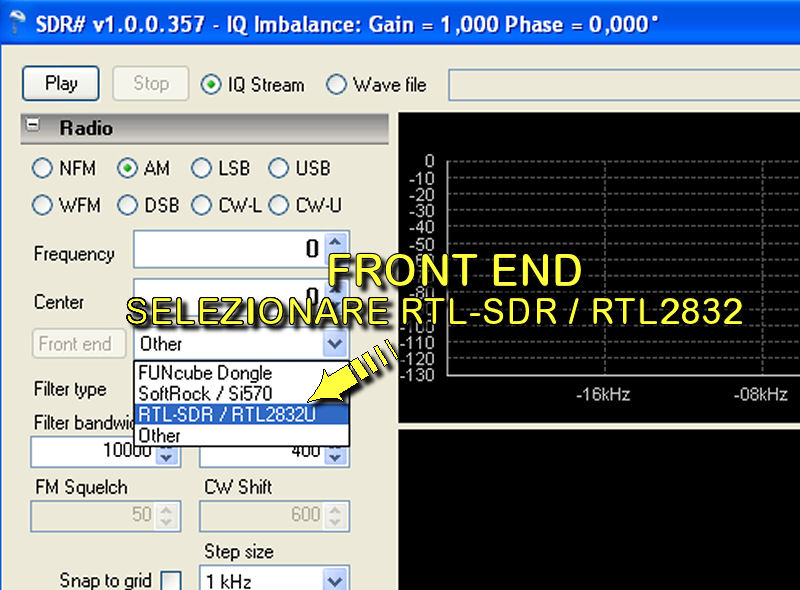800x590 pixels.
Task: Increase CW Shift with the up arrow
Action: point(335,509)
